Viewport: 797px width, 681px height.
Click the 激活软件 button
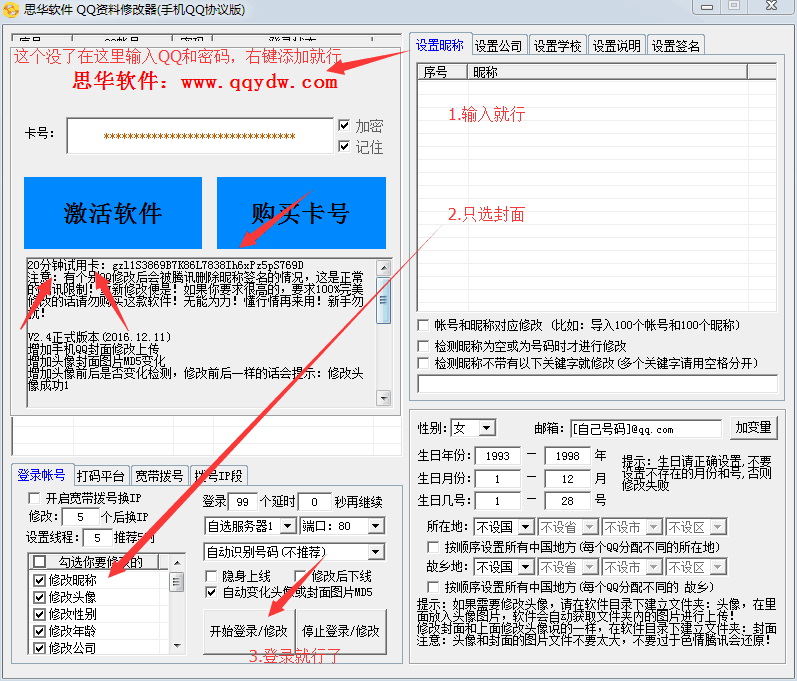pos(113,213)
